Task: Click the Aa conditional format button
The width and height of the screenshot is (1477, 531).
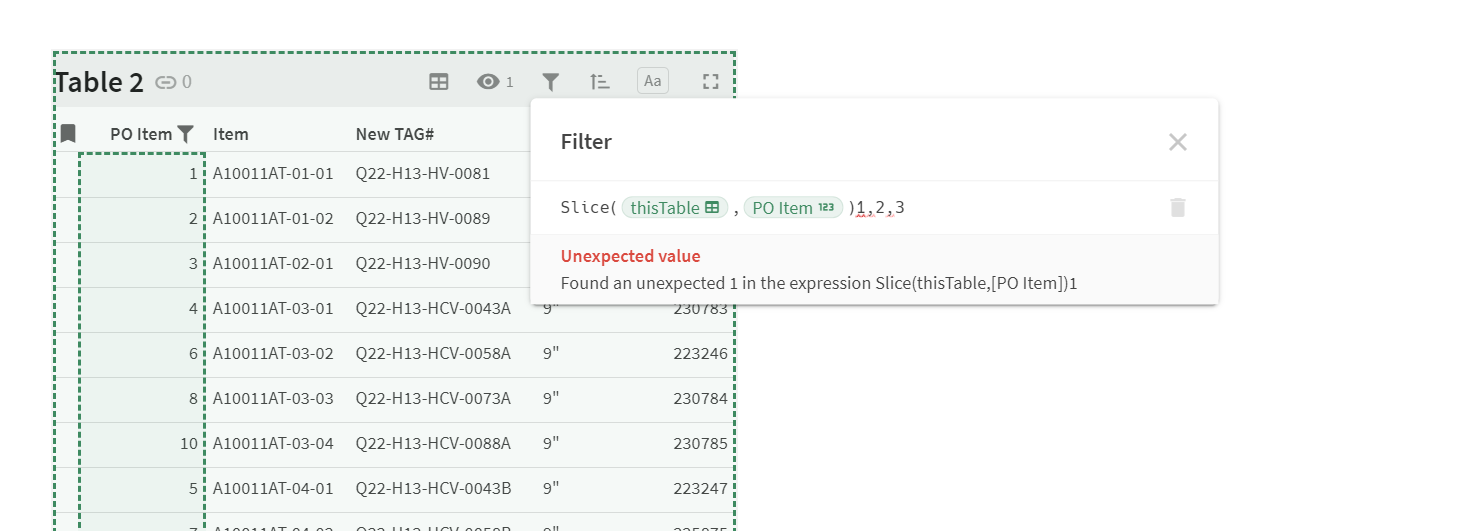Action: [x=653, y=81]
